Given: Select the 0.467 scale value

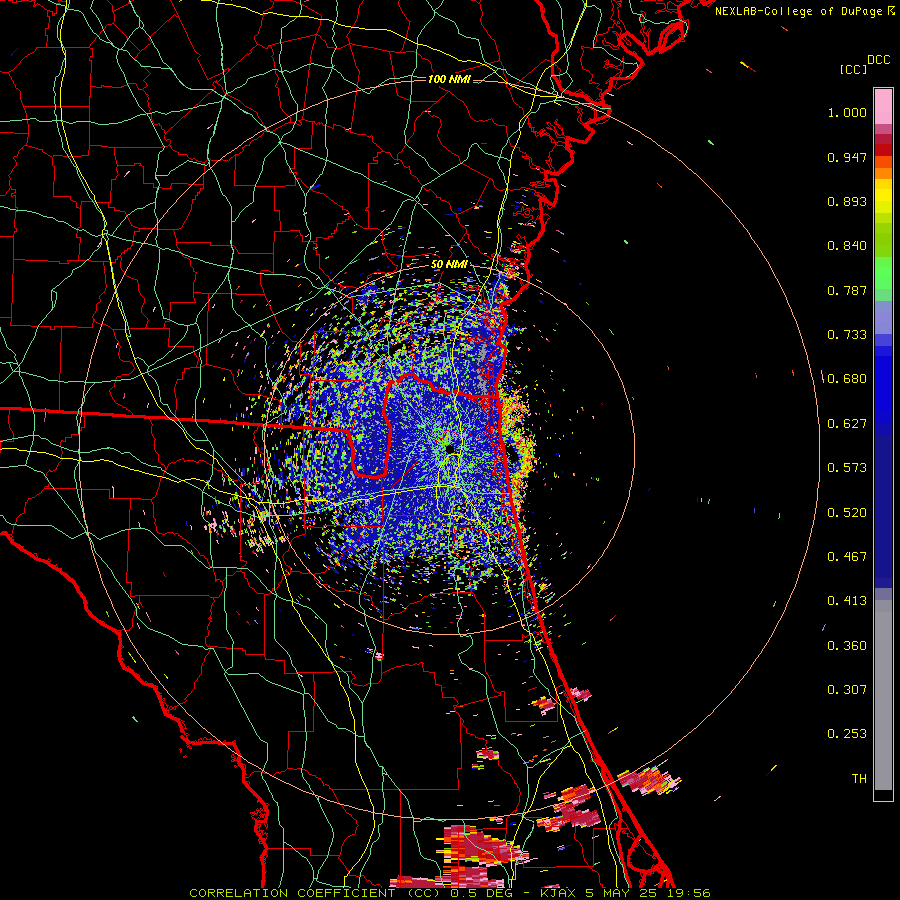Looking at the screenshot, I should point(847,557).
